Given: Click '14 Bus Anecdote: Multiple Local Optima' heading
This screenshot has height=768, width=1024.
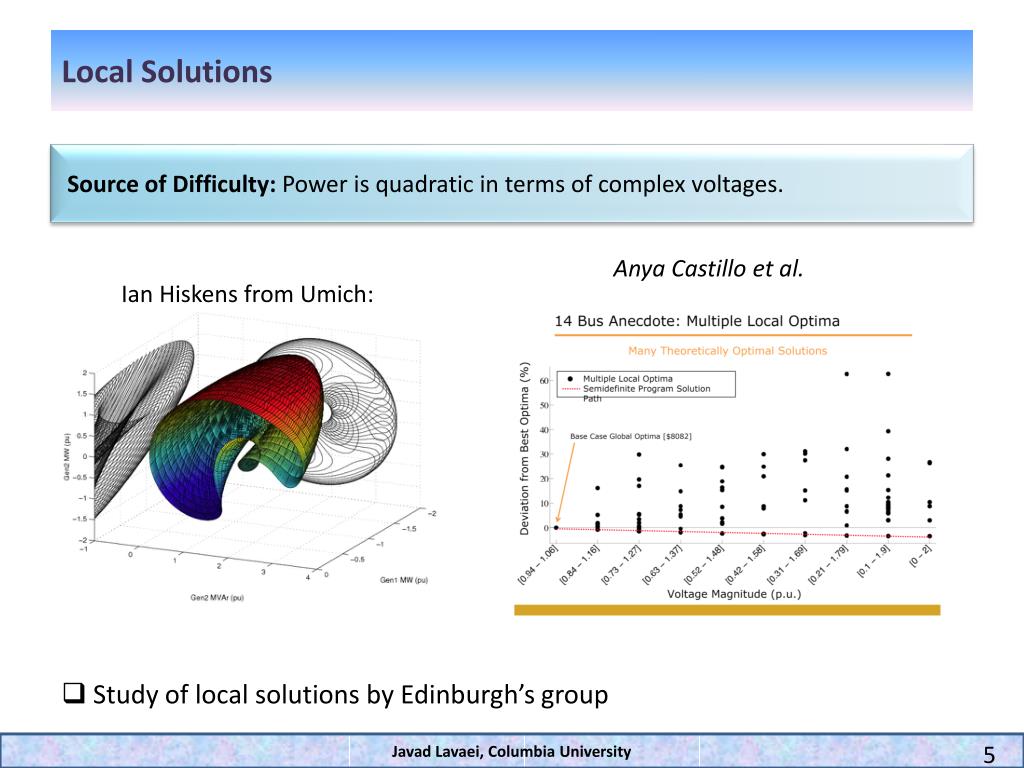Looking at the screenshot, I should click(697, 321).
